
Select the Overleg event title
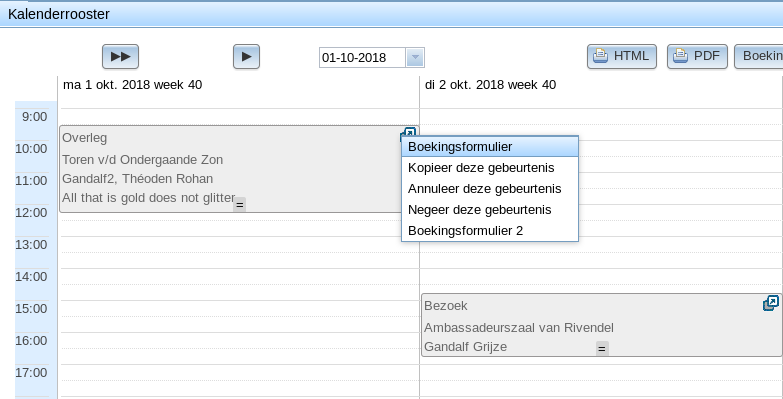point(84,138)
